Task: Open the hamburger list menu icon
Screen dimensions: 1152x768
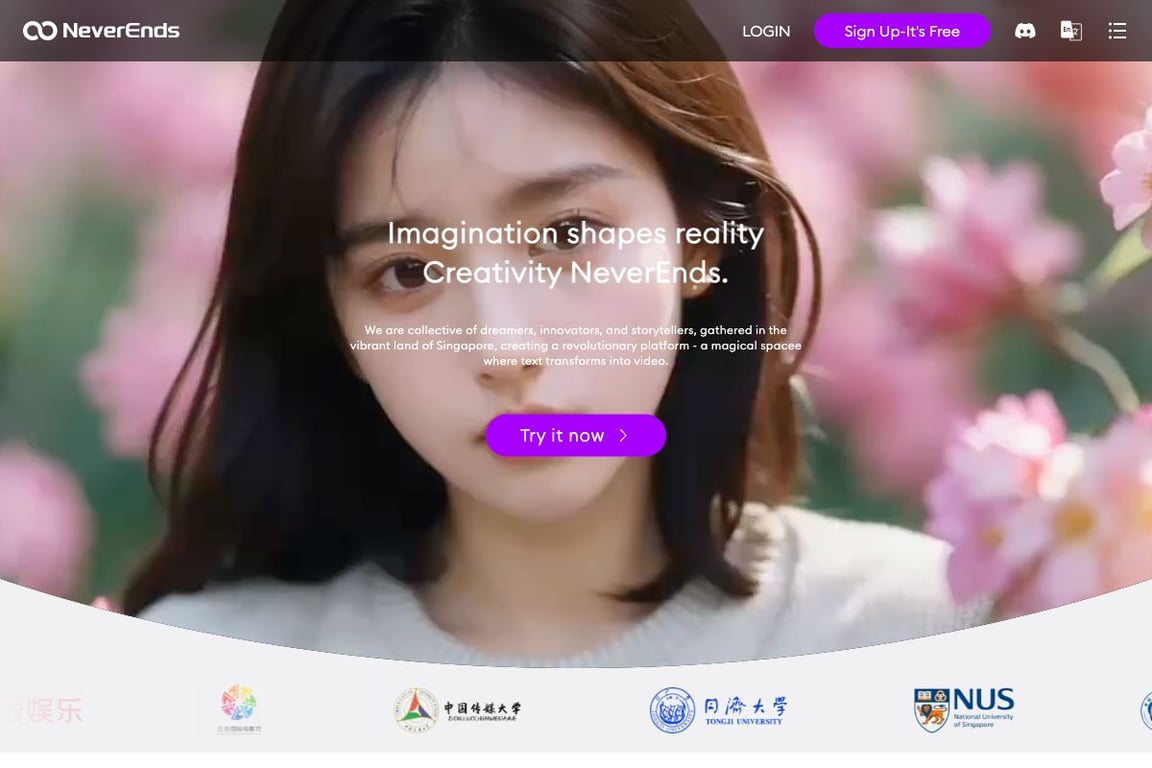Action: [1117, 31]
